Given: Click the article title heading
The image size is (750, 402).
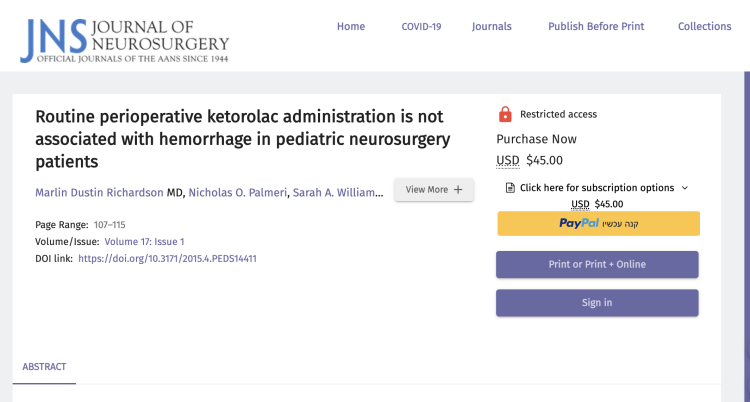Looking at the screenshot, I should 240,138.
